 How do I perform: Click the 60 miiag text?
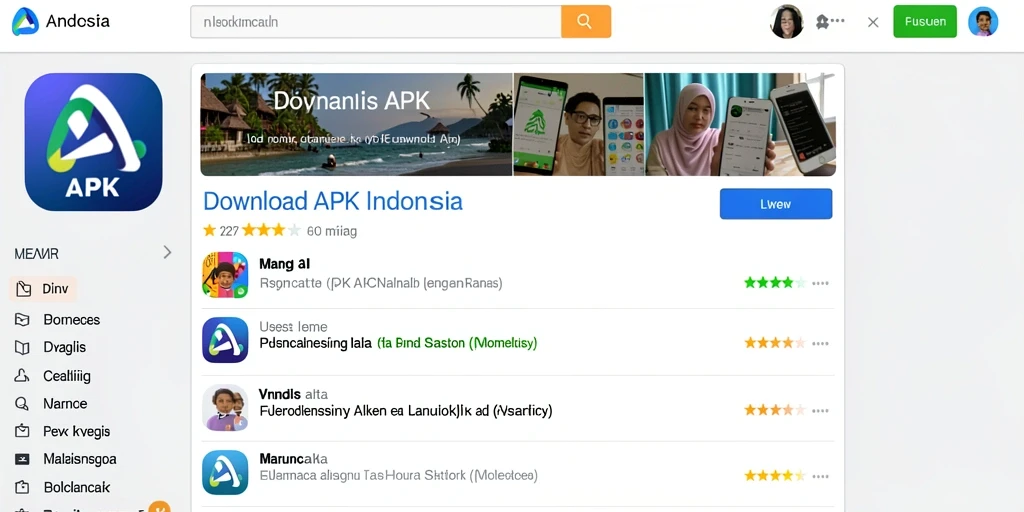[x=332, y=231]
